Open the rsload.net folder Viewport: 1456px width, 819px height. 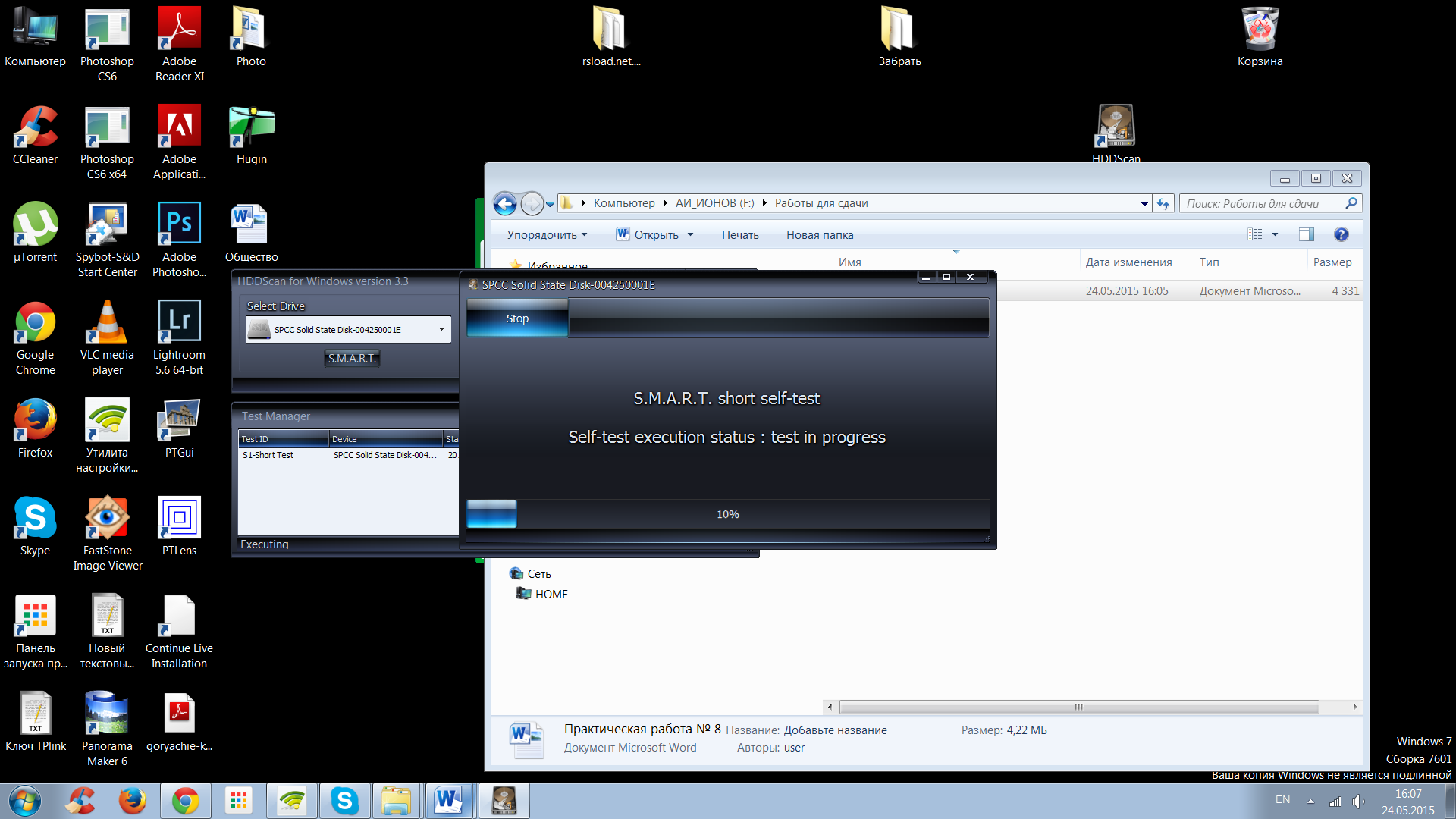click(x=611, y=36)
